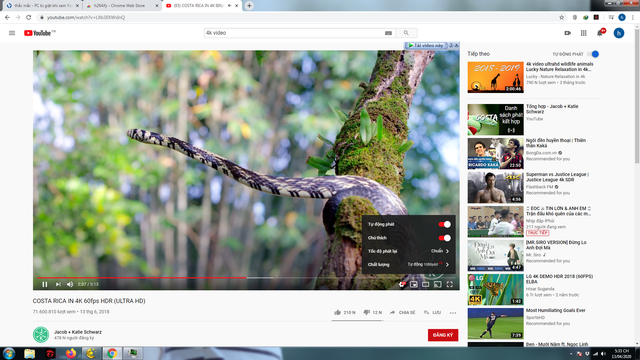This screenshot has height=360, width=640.
Task: Skip to the next video
Action: (58, 284)
